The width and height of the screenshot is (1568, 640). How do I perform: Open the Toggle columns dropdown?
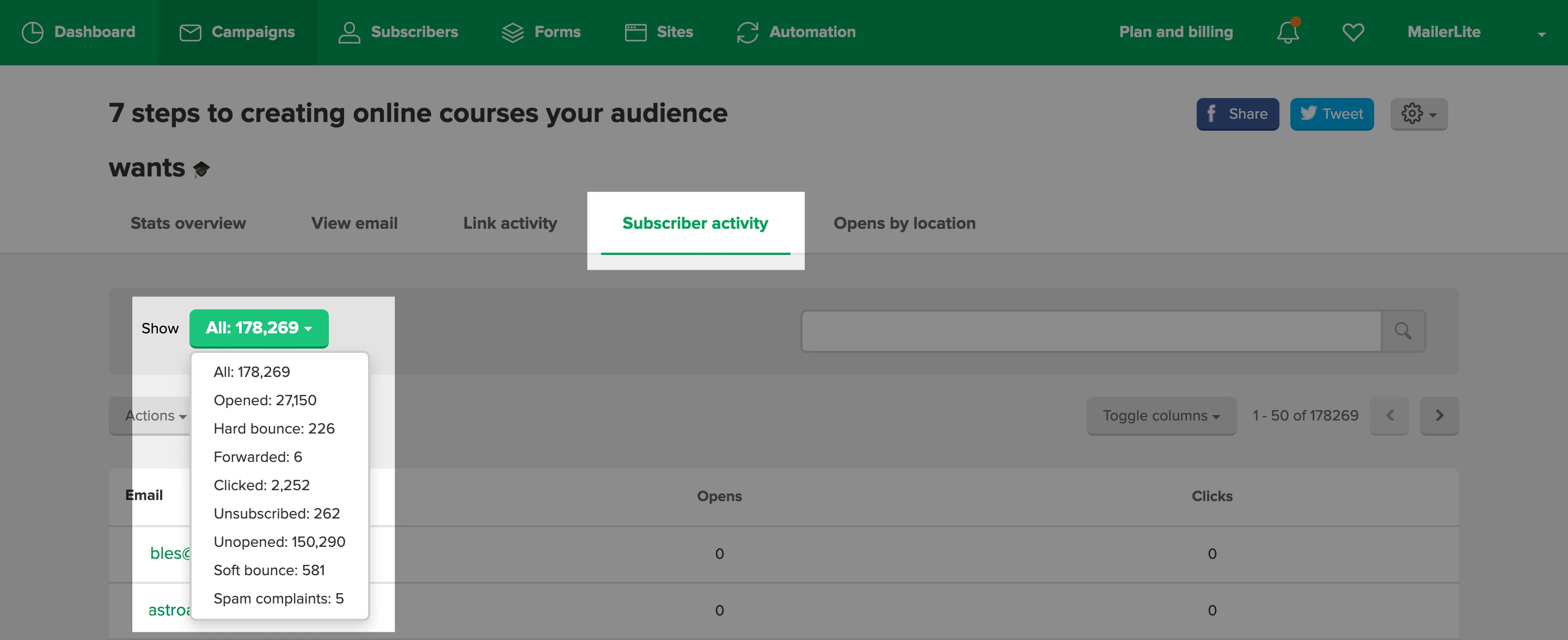(x=1161, y=415)
